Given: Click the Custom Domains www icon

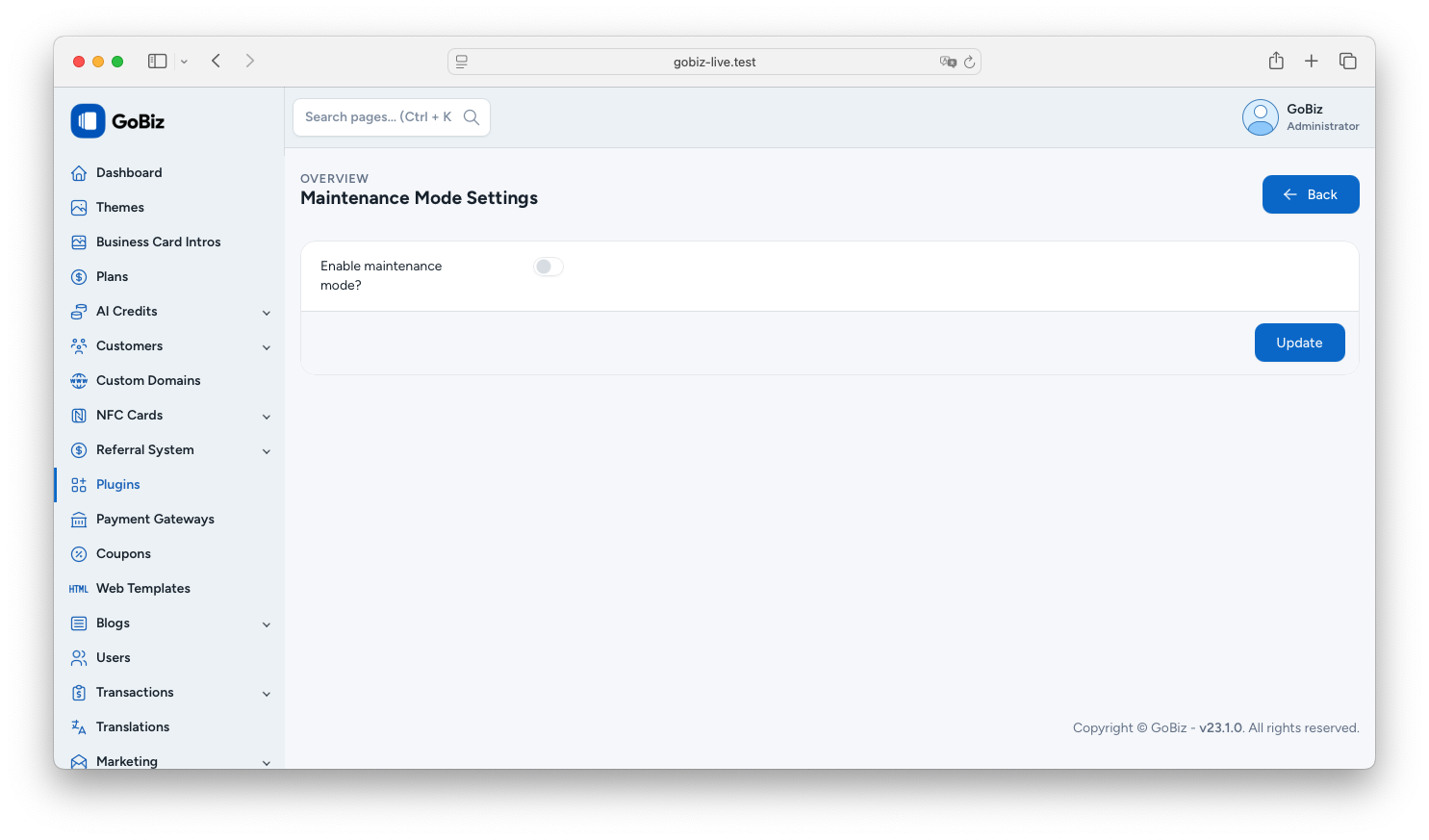Looking at the screenshot, I should [79, 381].
